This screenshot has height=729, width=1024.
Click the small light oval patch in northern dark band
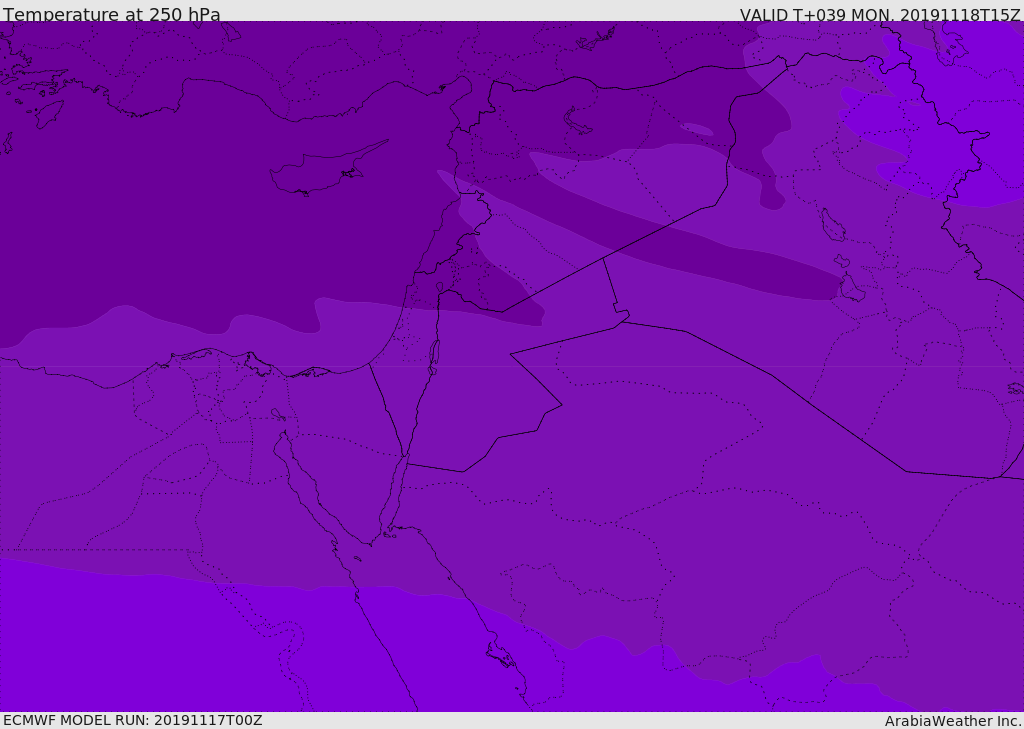click(x=697, y=129)
